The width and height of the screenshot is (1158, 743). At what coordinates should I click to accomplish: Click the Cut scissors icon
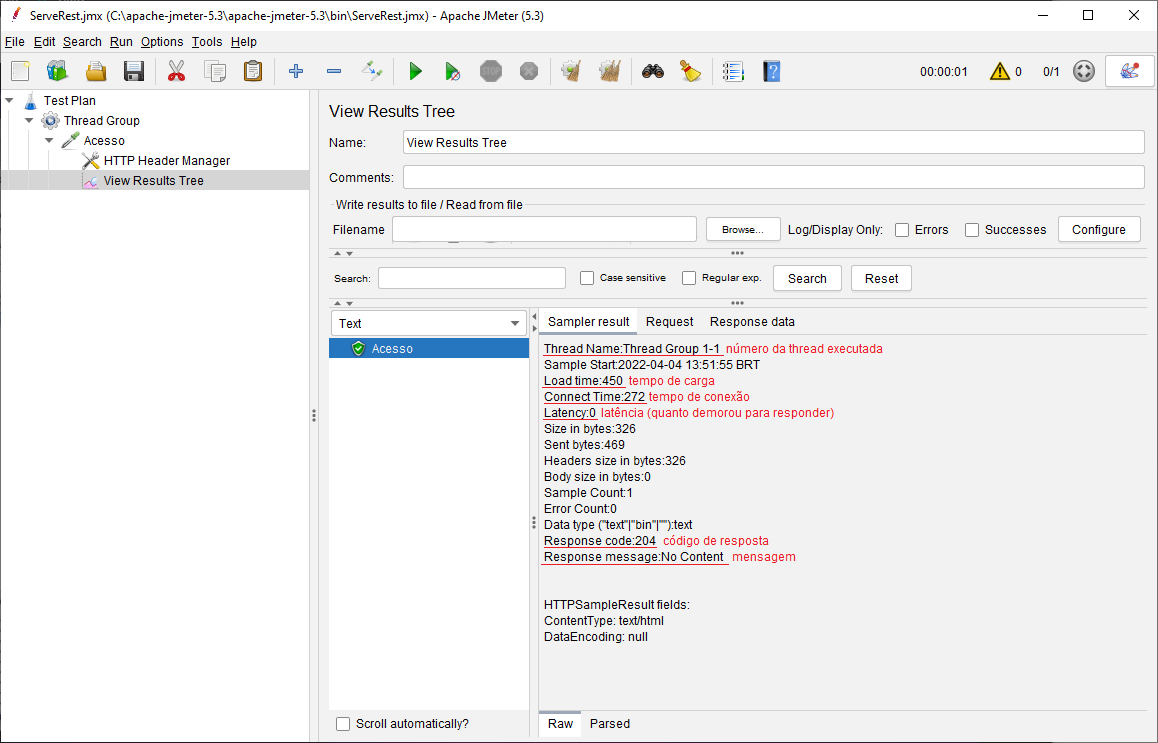(x=176, y=72)
